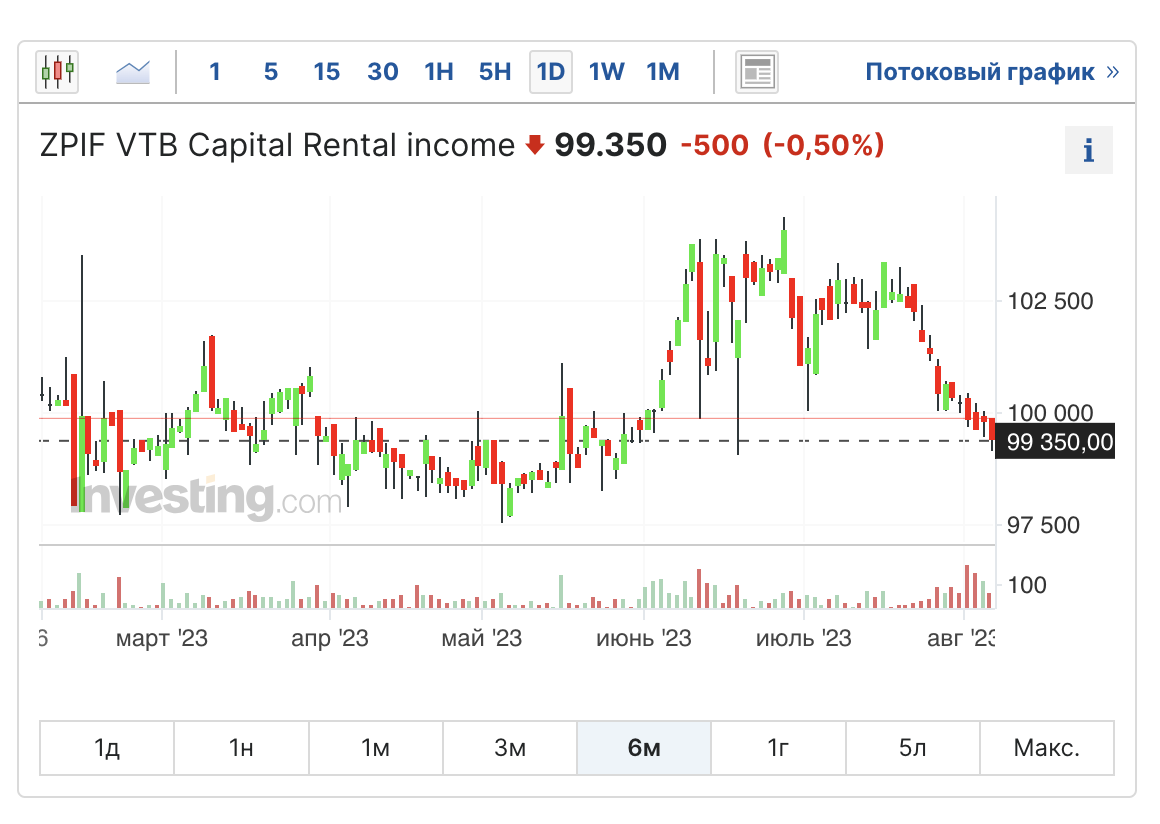
Task: Select the 1M interval in toolbar
Action: click(663, 72)
